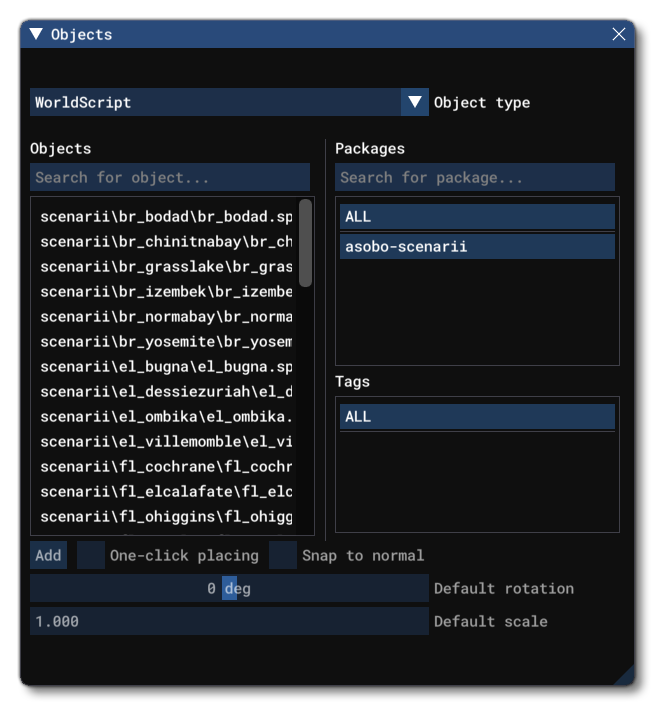Select scenarii\br_bodad\br_bodad.sp object

[x=166, y=217]
